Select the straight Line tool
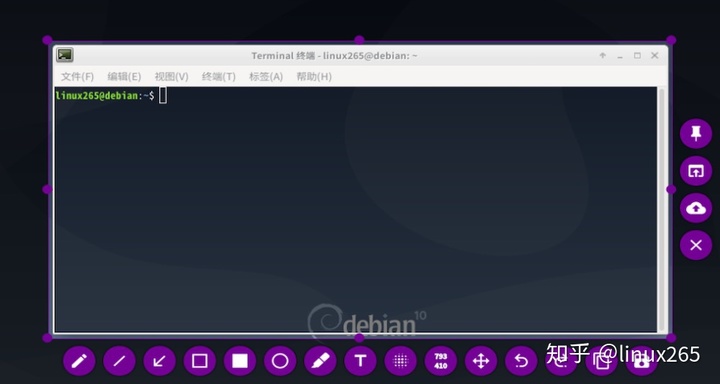 tap(119, 361)
